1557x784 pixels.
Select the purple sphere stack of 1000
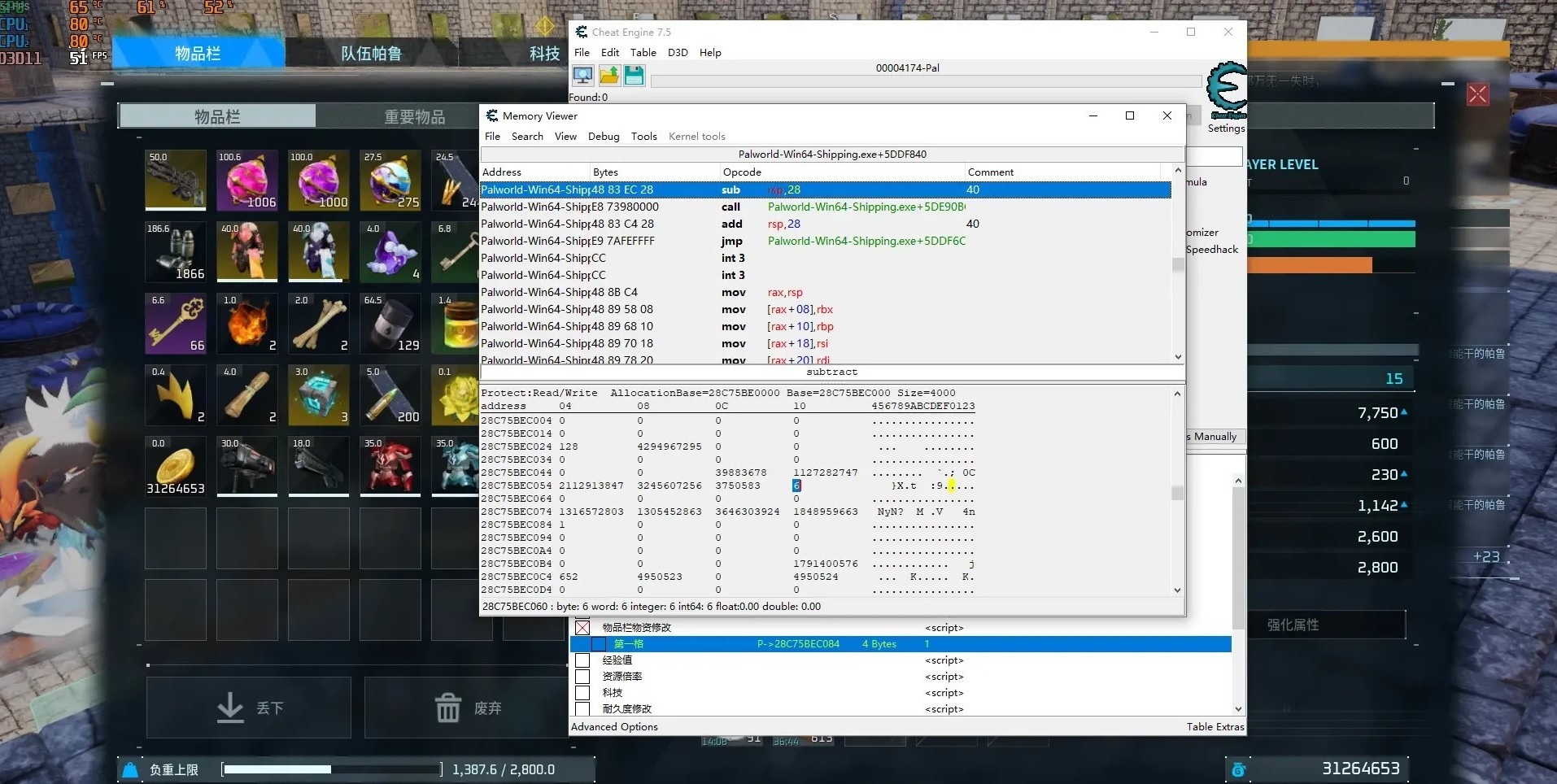(319, 181)
